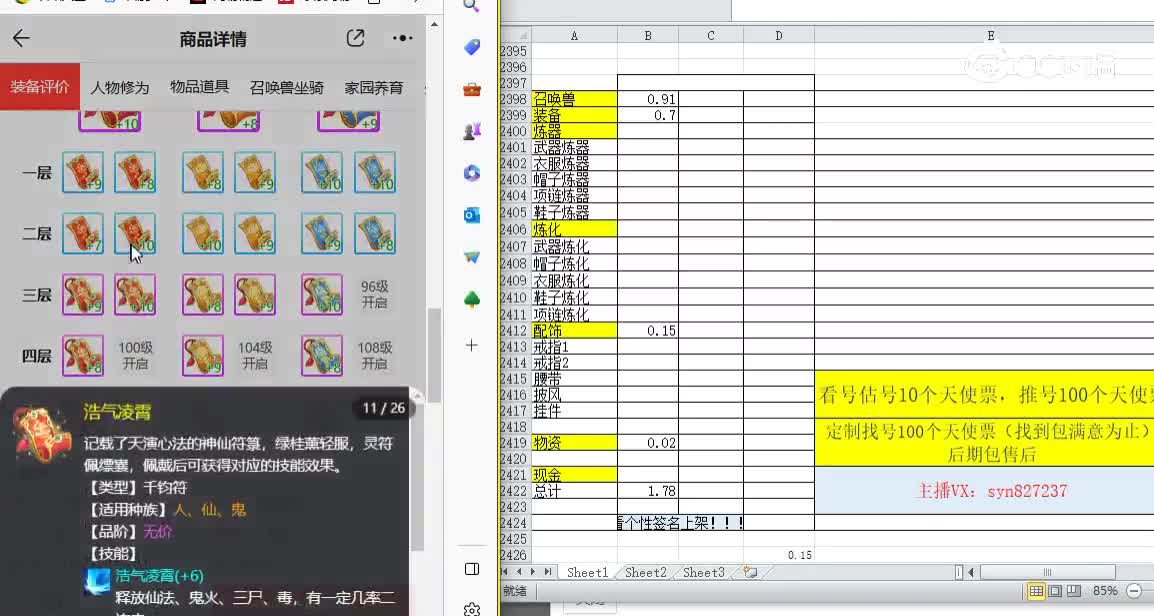Click the browser page vertical scrollbar thumb
Viewport: 1154px width, 616px height.
434,355
